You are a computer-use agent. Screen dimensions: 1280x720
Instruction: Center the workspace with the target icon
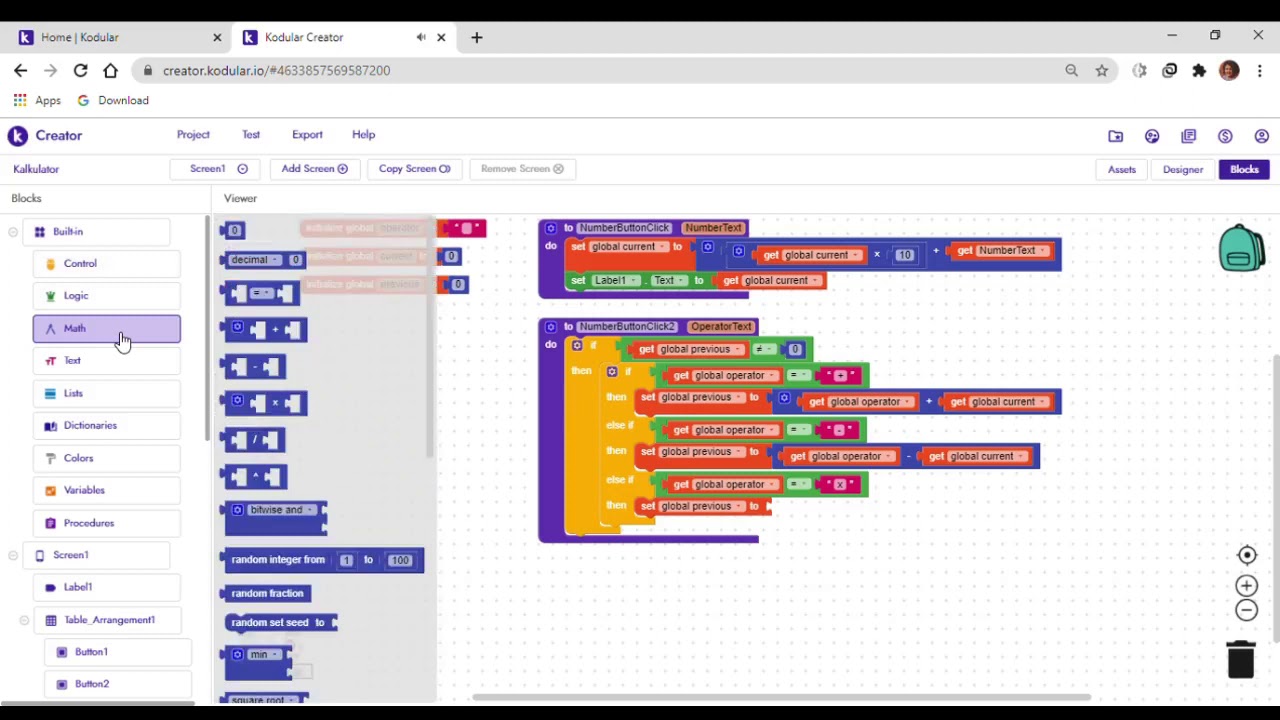(x=1246, y=555)
